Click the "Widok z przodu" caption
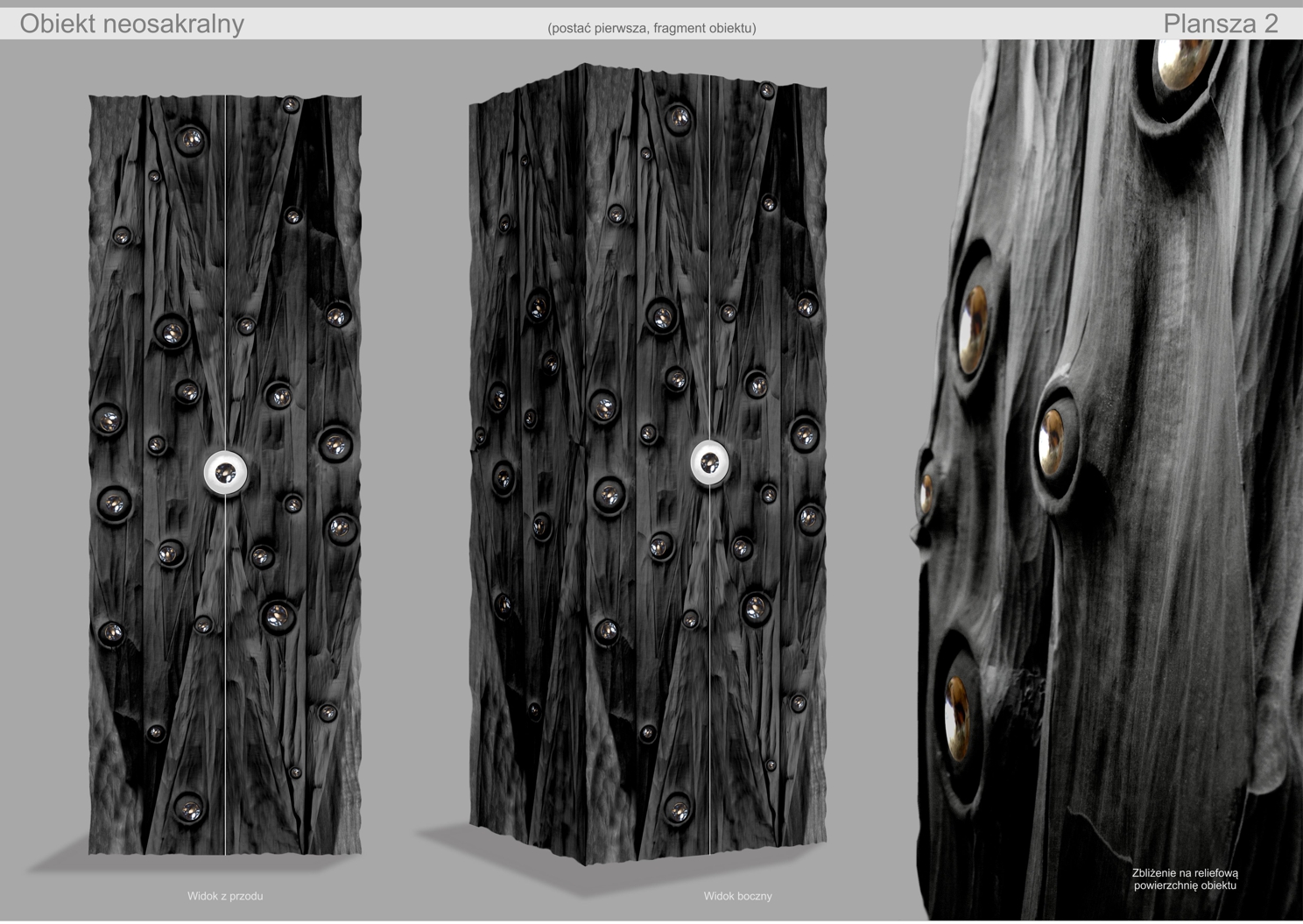The height and width of the screenshot is (924, 1303). [x=225, y=896]
